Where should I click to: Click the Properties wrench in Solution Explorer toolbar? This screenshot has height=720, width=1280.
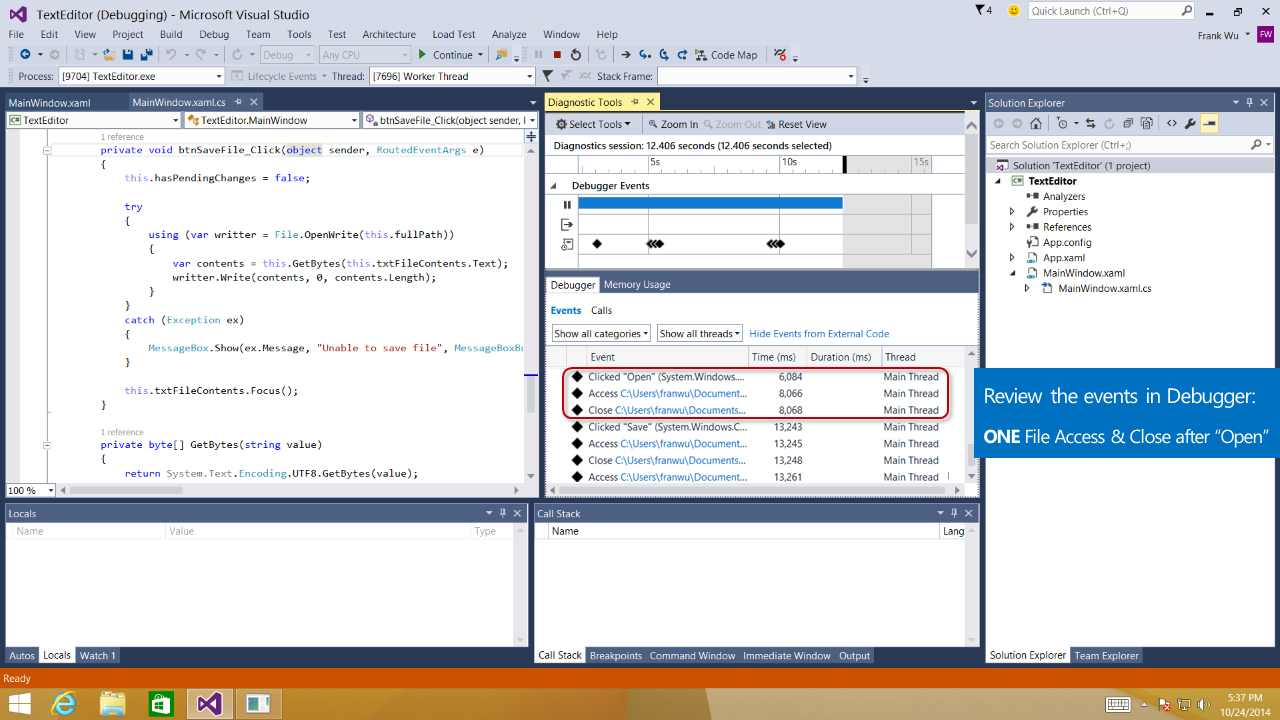pyautogui.click(x=1190, y=124)
